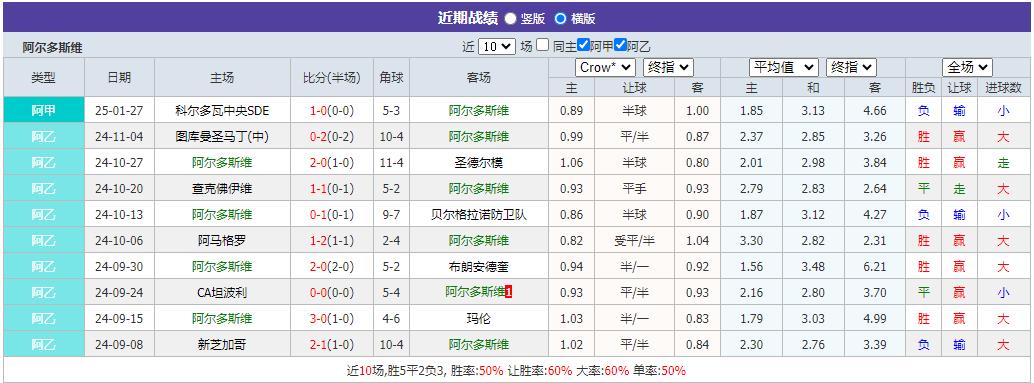Click the away odds value 6.21
Screen dimensions: 1034x383
874,267
